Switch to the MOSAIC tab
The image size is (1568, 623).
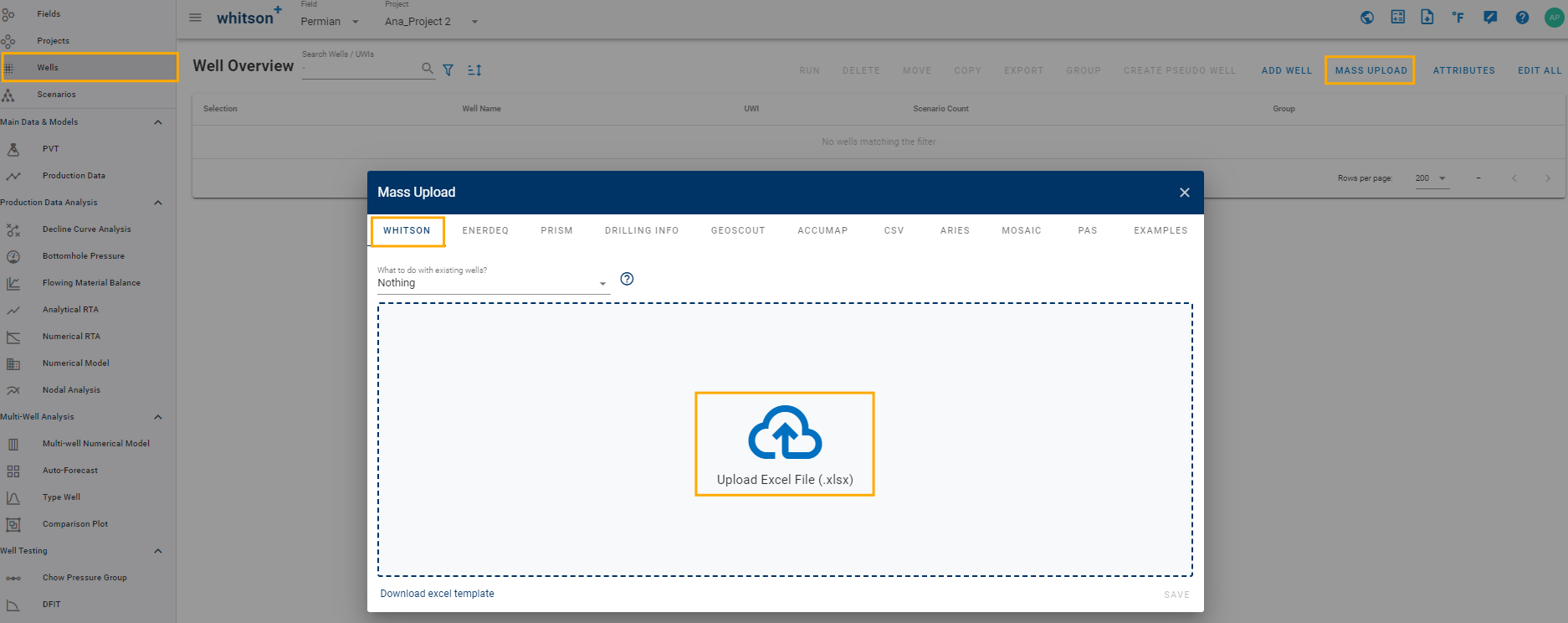tap(1022, 230)
